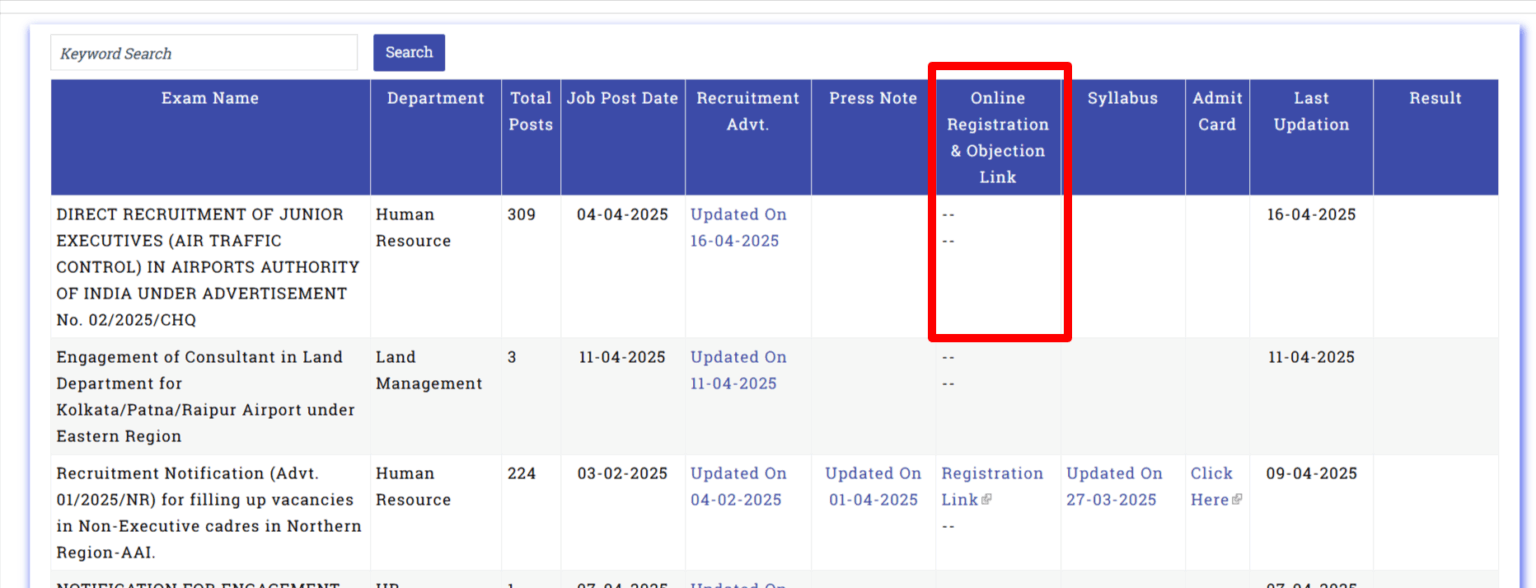Open recruitment advert Updated On 16-04-2025
The width and height of the screenshot is (1536, 588).
(x=738, y=227)
